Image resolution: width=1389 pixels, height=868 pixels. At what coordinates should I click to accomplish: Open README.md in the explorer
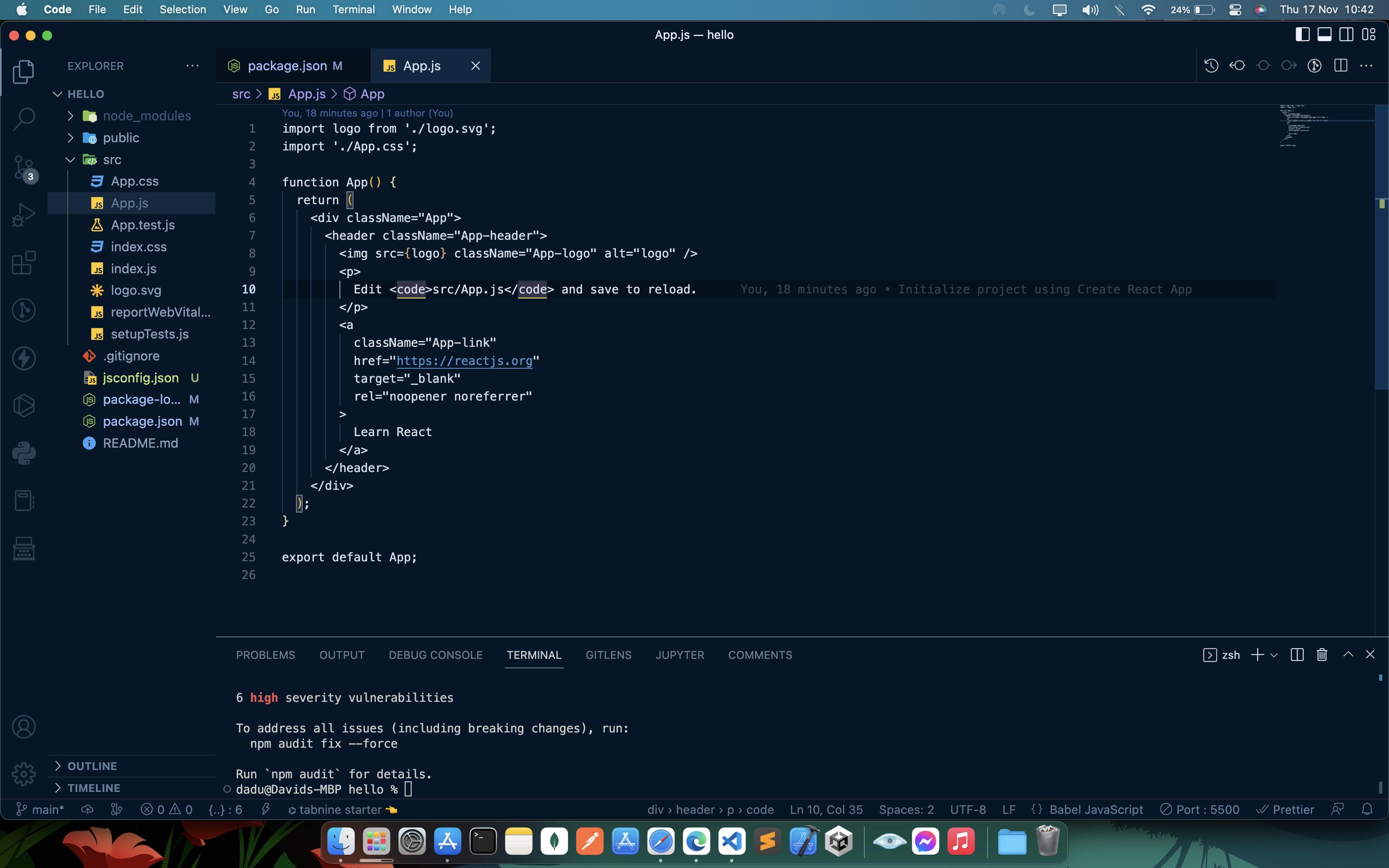click(140, 443)
